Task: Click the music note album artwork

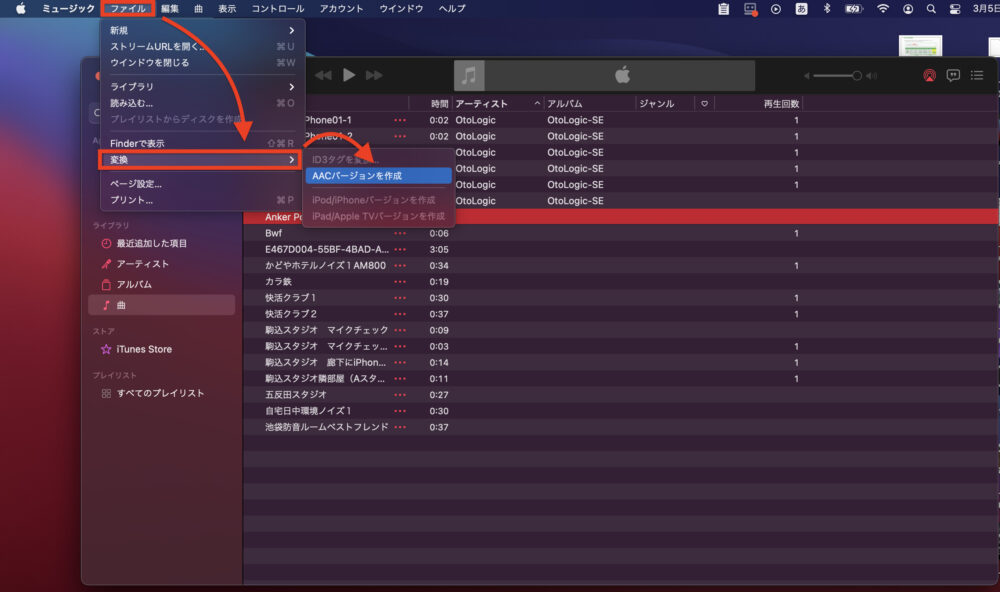Action: point(469,76)
